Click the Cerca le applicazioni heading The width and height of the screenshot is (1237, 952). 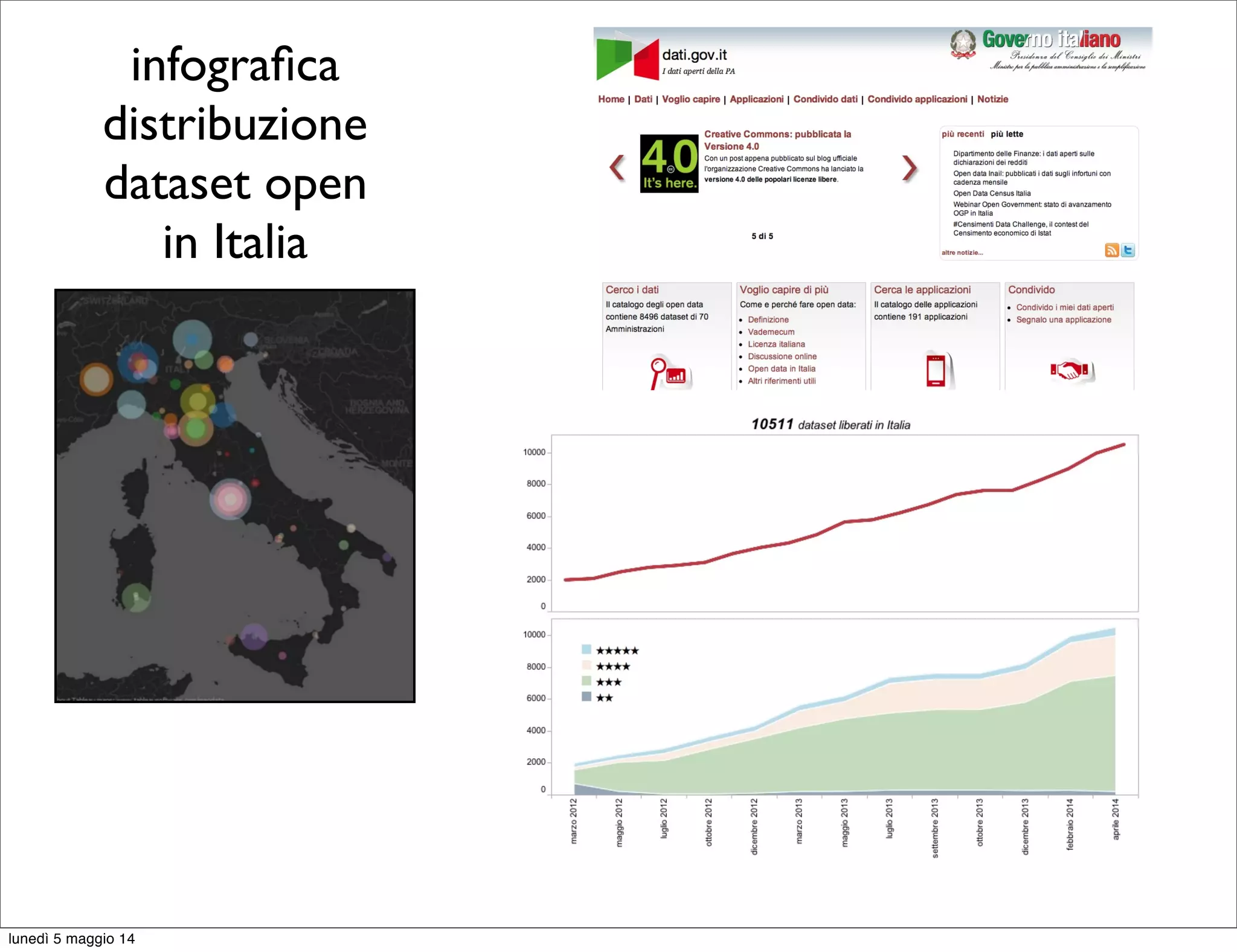[x=922, y=290]
